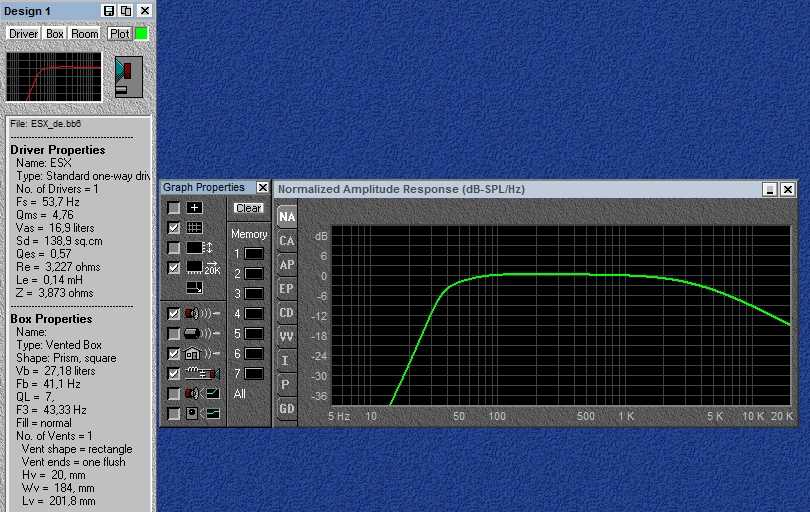Screen dimensions: 810x512
Task: Switch to the AP graph tab
Action: click(287, 265)
